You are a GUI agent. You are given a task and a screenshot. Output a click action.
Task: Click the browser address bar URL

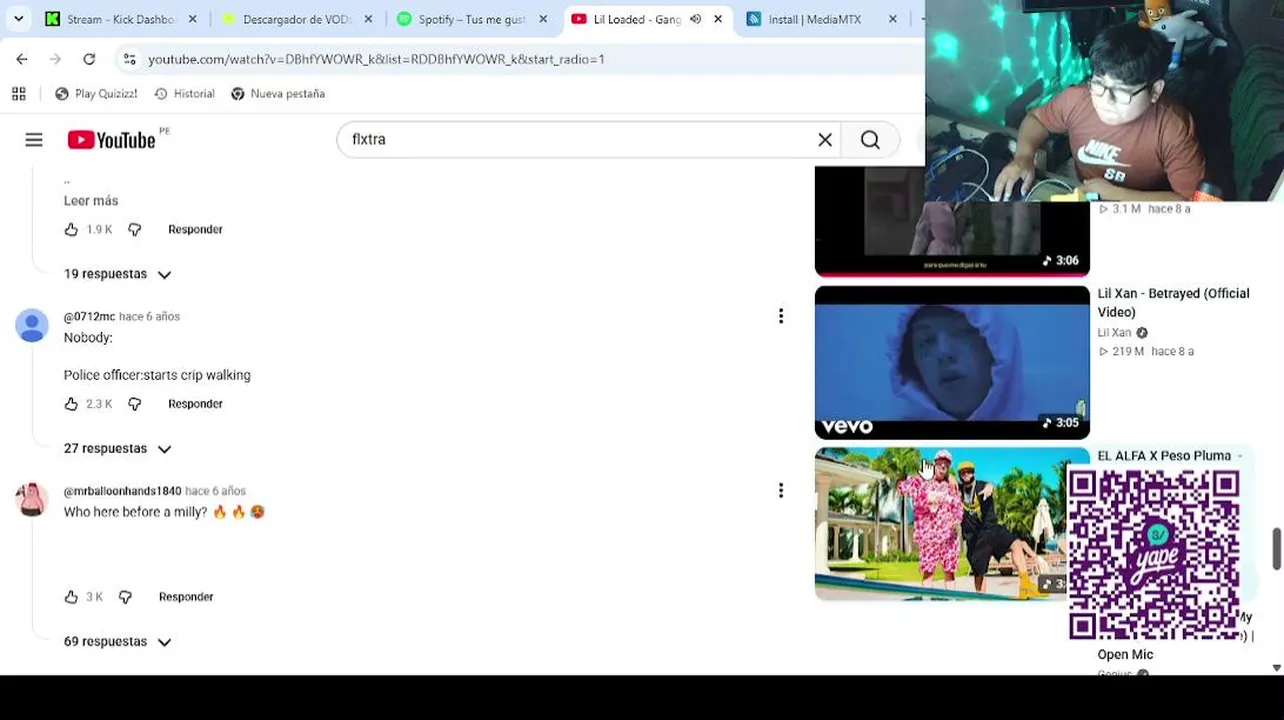[x=376, y=59]
